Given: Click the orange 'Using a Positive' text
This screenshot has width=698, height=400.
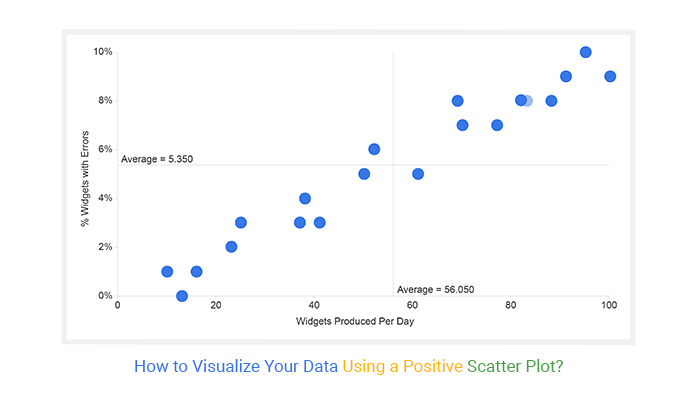Looking at the screenshot, I should coord(402,367).
